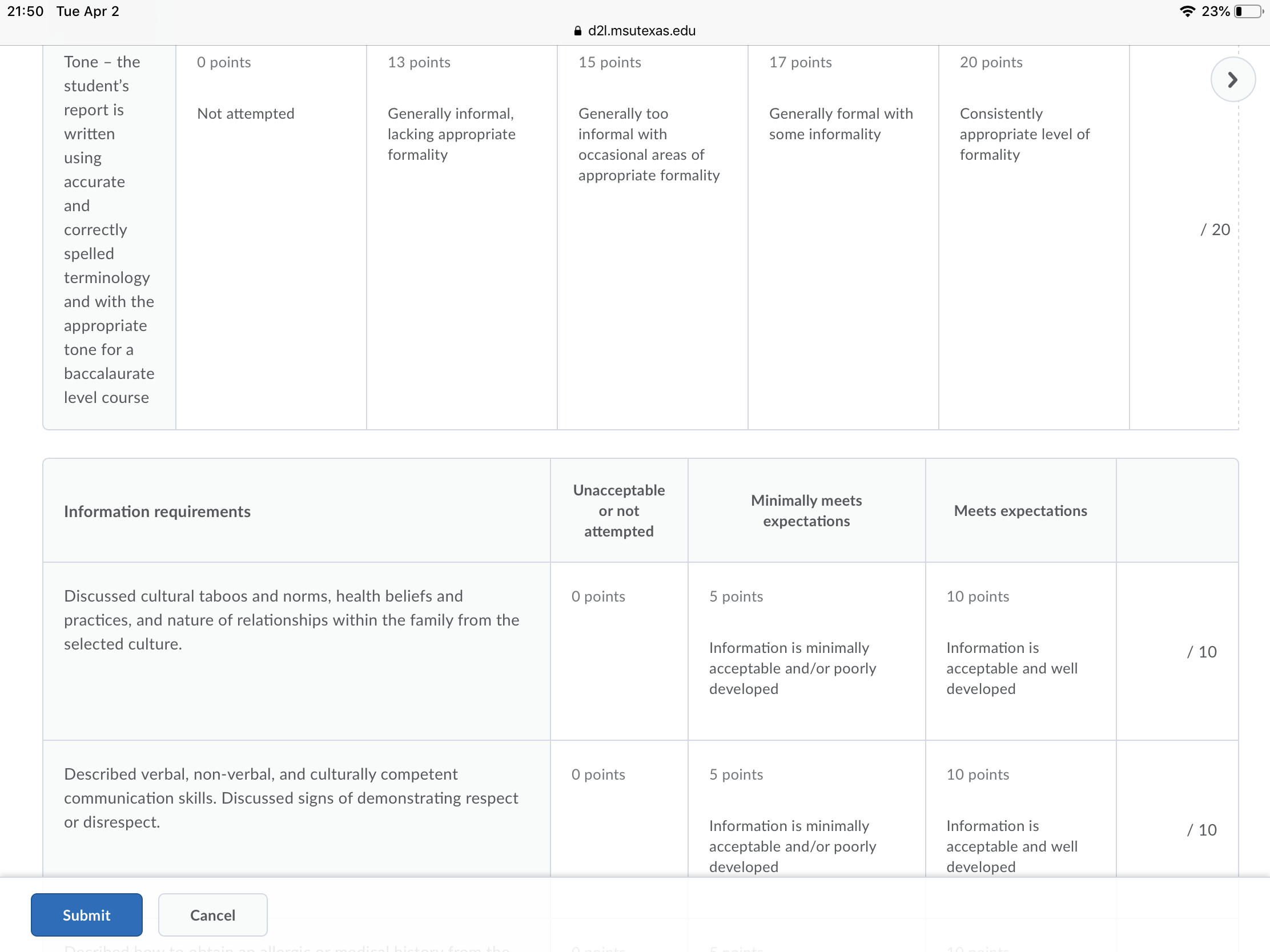Click the Information requirements column header

pyautogui.click(x=157, y=511)
